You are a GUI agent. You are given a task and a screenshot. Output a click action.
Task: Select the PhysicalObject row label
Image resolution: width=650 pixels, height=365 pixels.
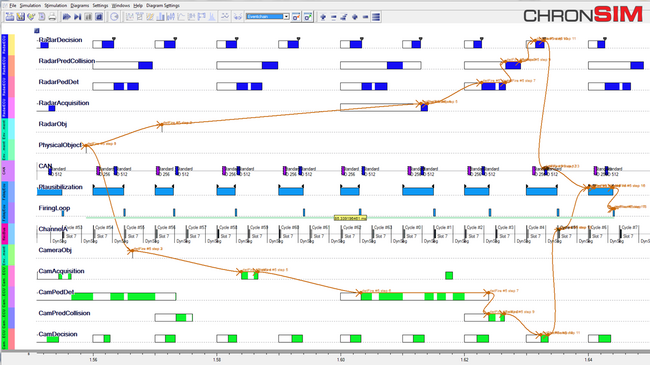(60, 145)
